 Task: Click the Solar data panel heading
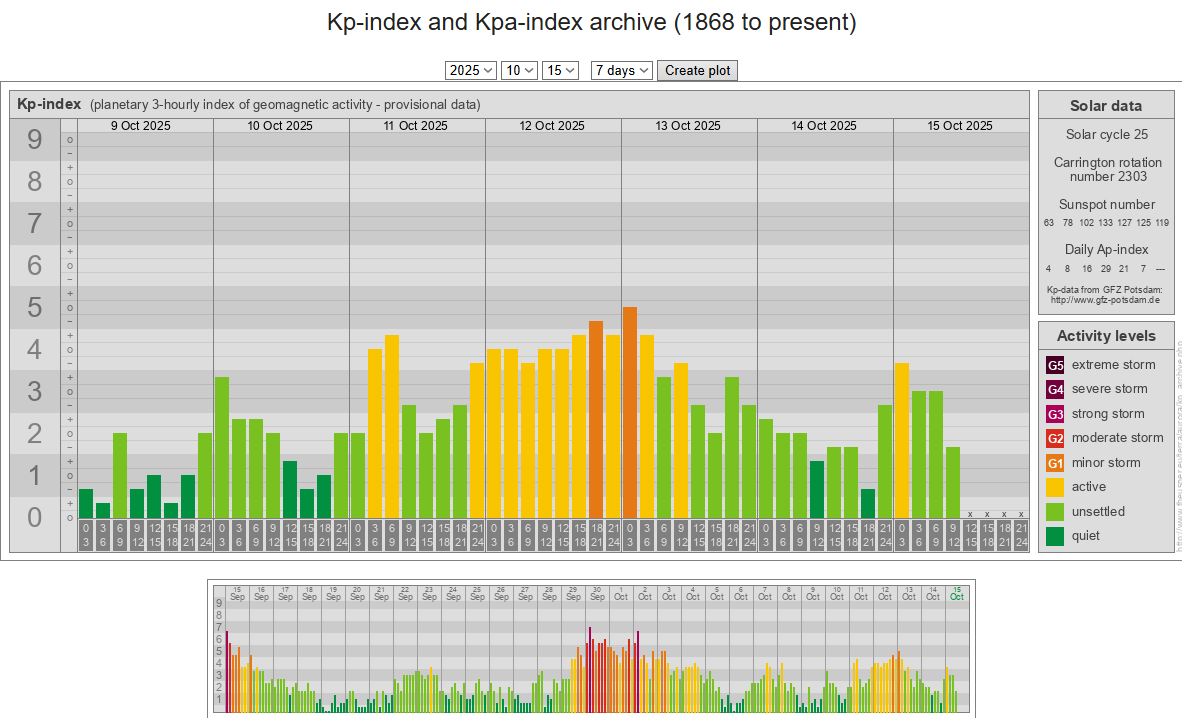point(1106,106)
